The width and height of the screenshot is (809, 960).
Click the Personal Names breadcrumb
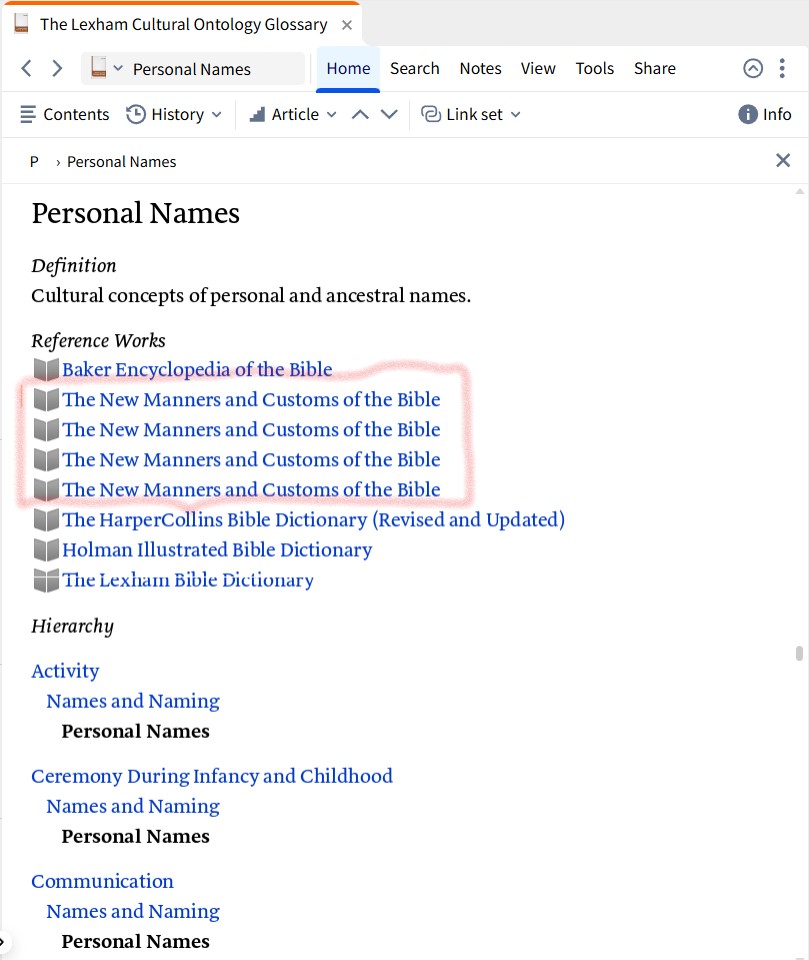click(x=121, y=162)
